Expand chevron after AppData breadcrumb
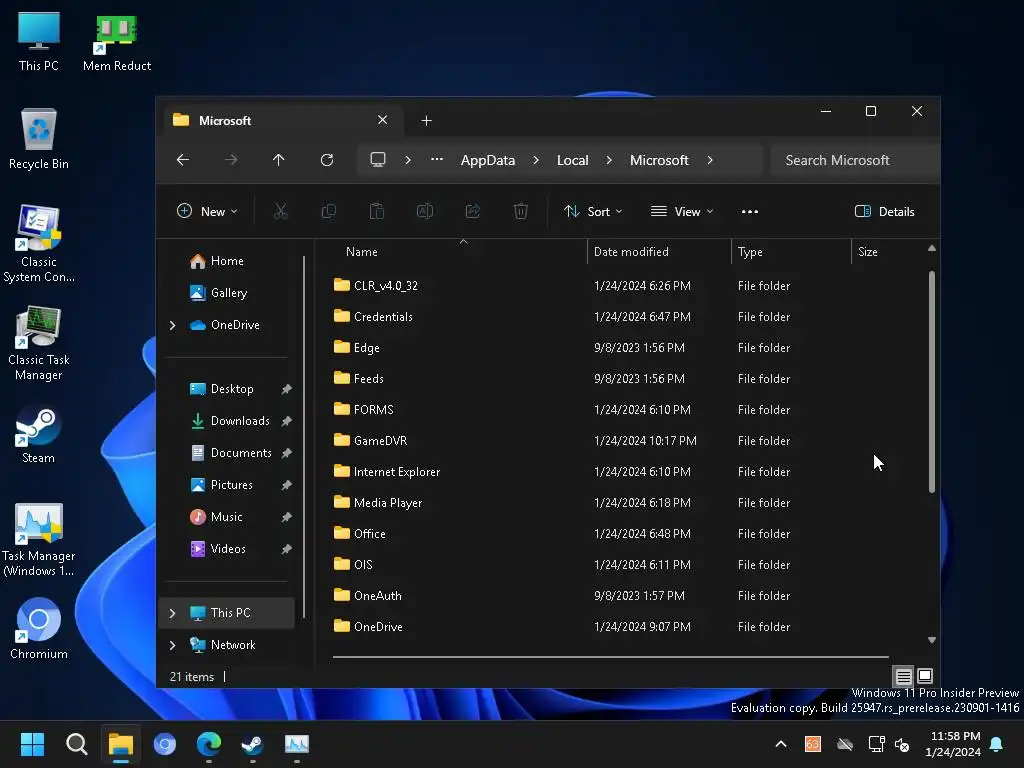The image size is (1024, 768). pos(536,160)
